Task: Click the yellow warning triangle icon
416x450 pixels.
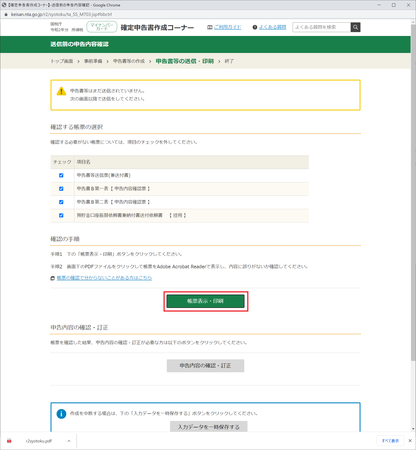Action: click(x=61, y=91)
